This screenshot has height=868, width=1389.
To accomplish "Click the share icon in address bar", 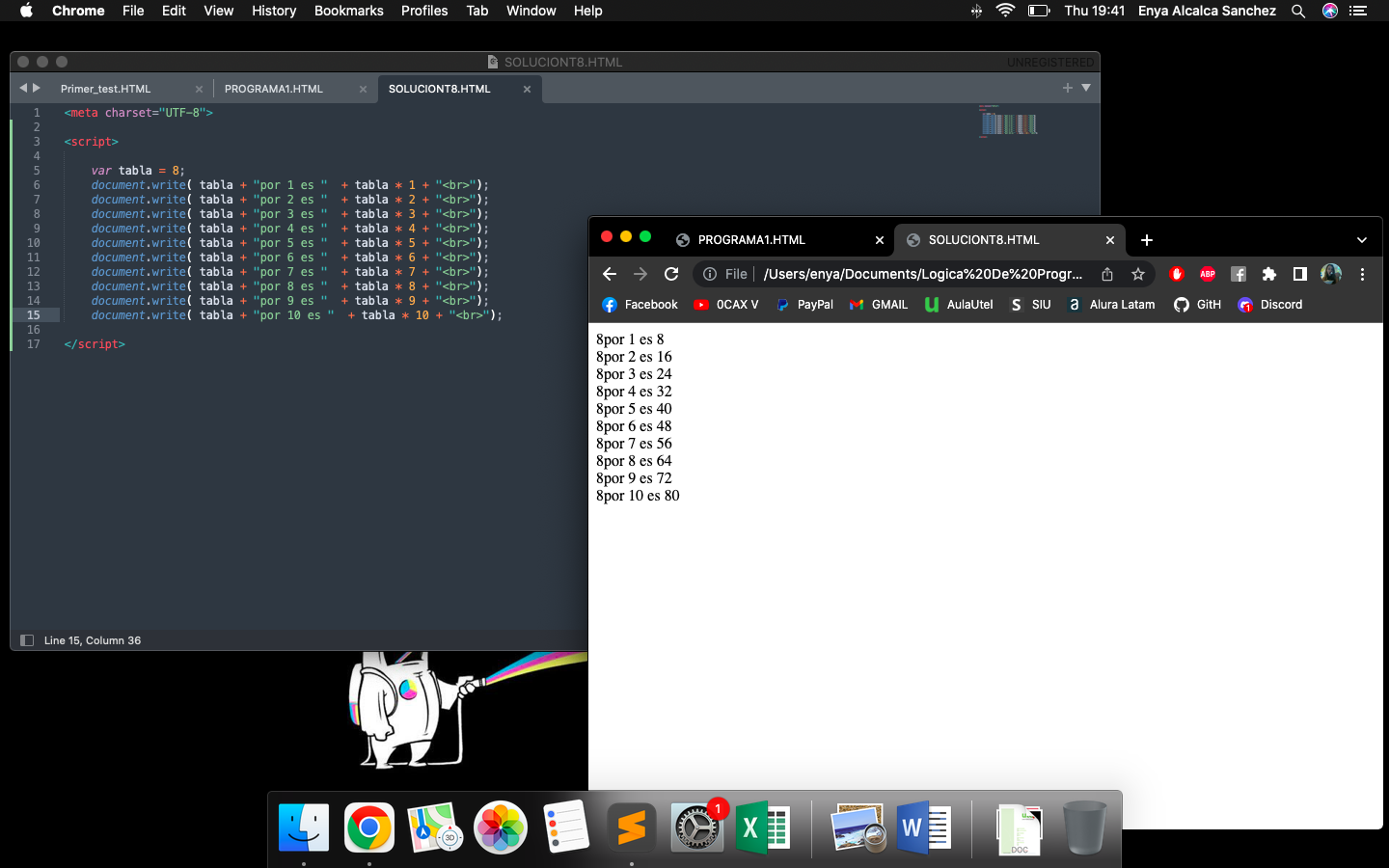I will [x=1107, y=274].
